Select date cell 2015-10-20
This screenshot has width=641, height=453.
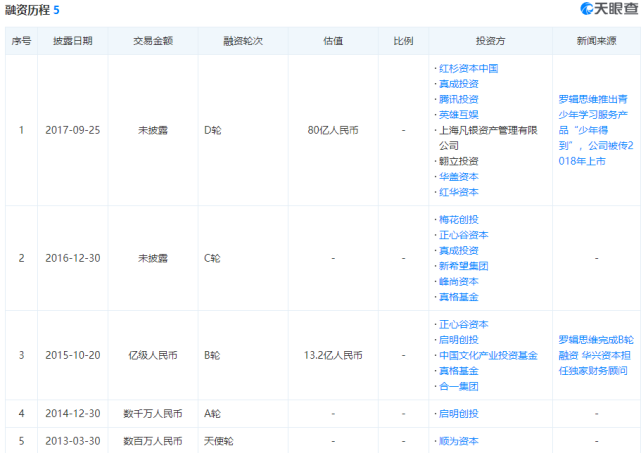point(73,355)
